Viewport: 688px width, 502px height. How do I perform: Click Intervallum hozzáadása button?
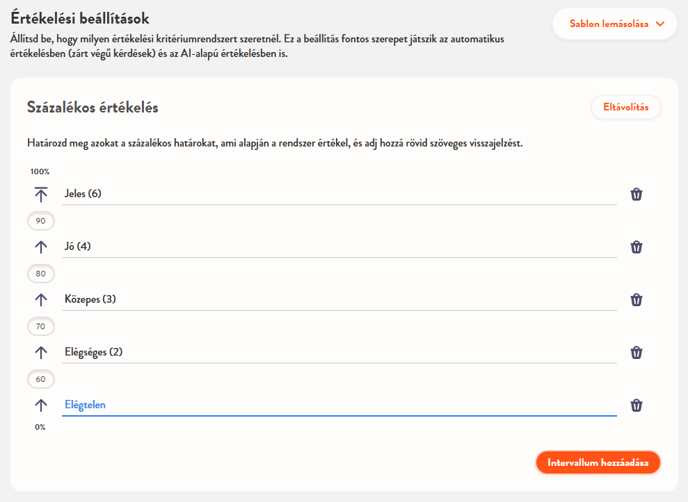pyautogui.click(x=597, y=462)
